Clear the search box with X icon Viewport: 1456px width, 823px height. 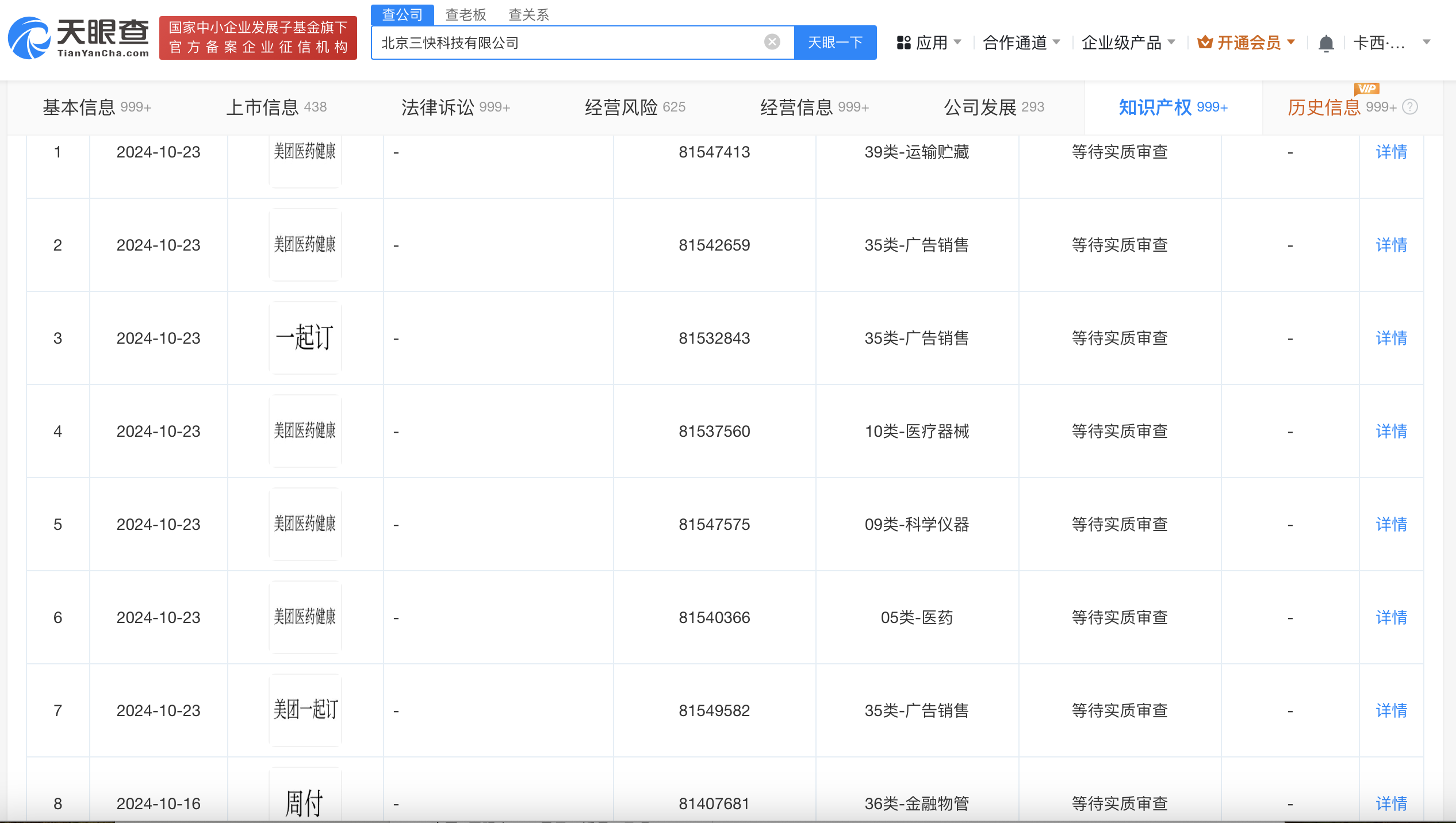point(772,42)
